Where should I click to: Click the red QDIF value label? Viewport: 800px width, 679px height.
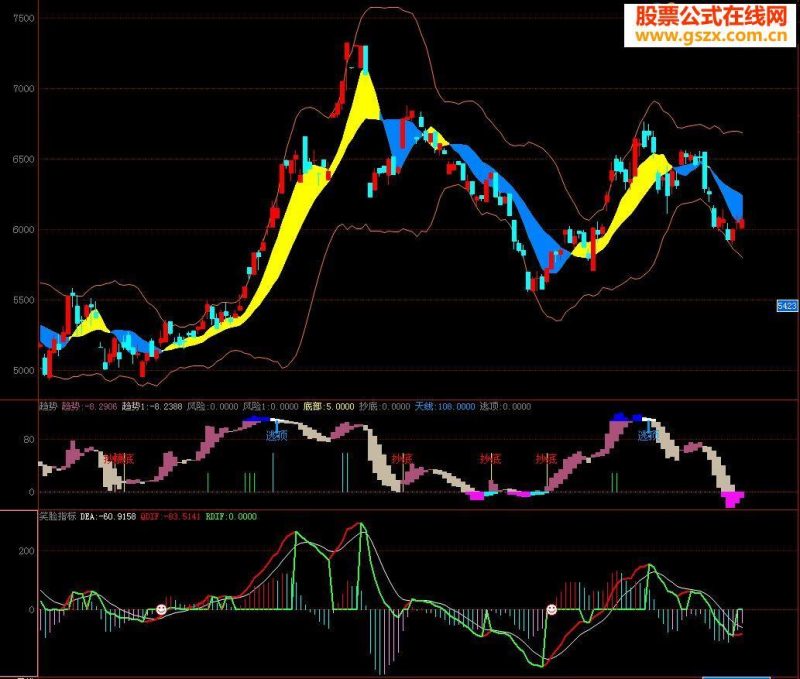pos(170,516)
